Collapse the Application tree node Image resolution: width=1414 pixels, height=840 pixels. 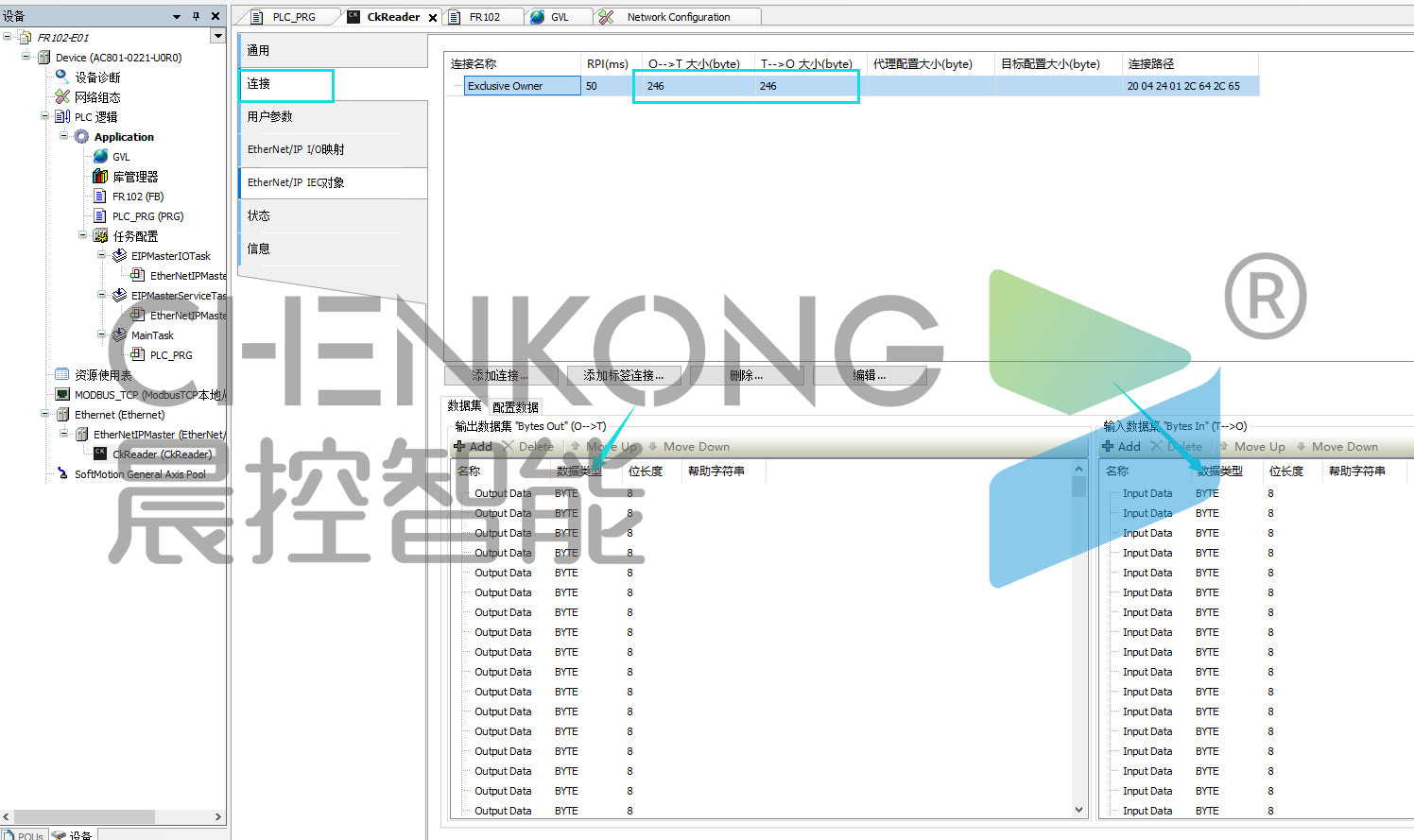point(64,136)
